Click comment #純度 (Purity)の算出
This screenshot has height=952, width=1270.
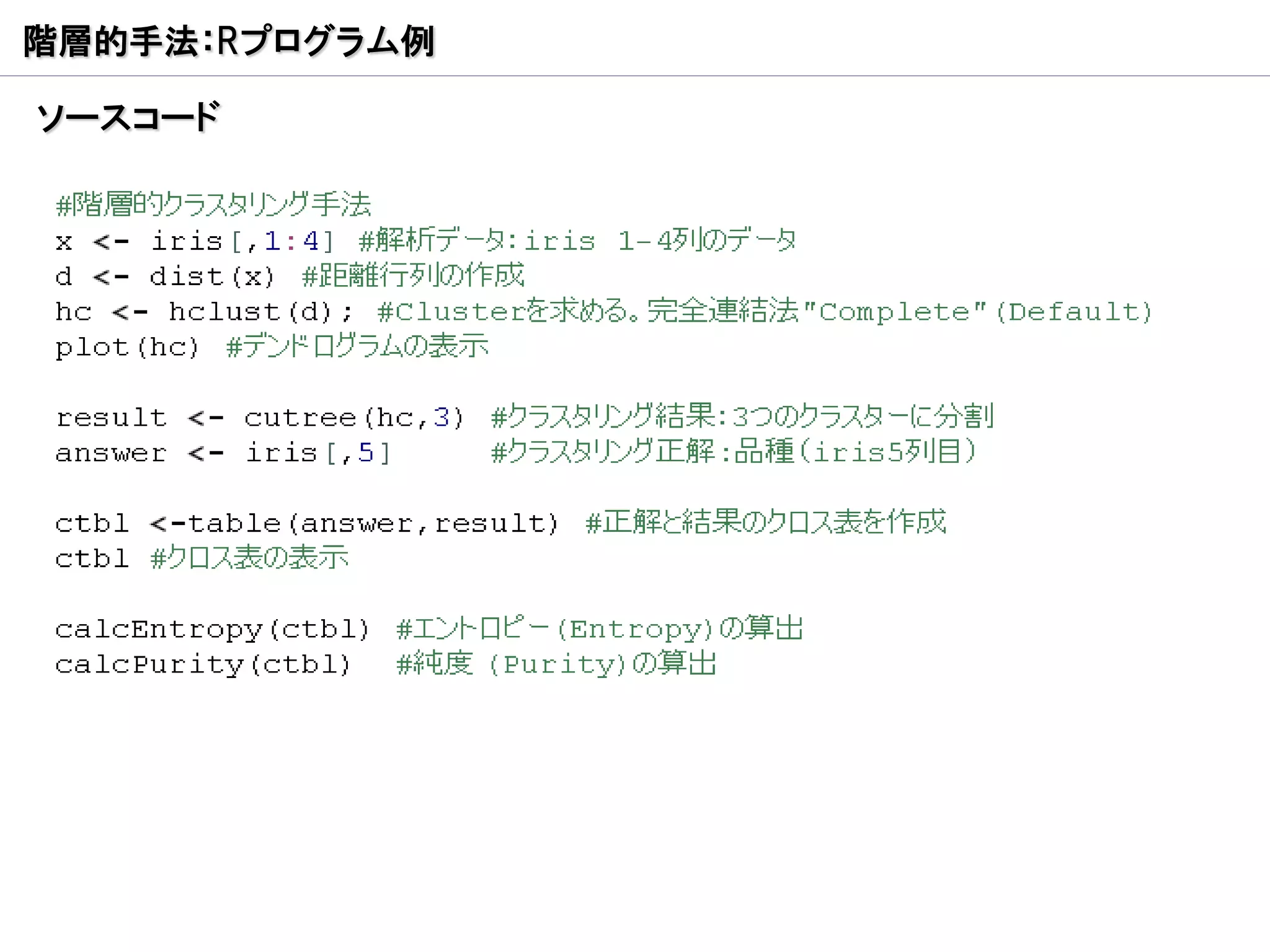coord(556,664)
